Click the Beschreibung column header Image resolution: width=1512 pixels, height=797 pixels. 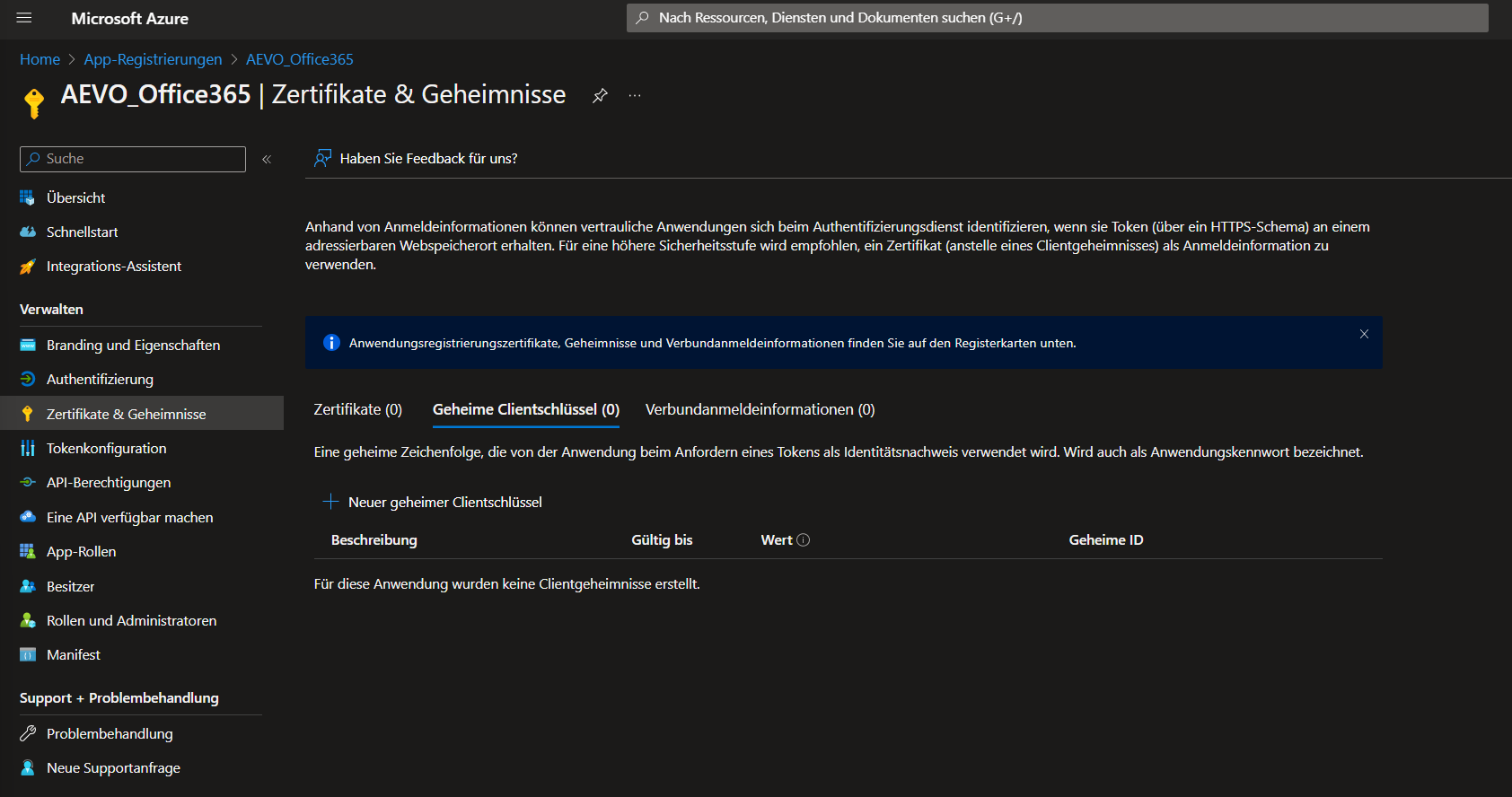pyautogui.click(x=374, y=540)
